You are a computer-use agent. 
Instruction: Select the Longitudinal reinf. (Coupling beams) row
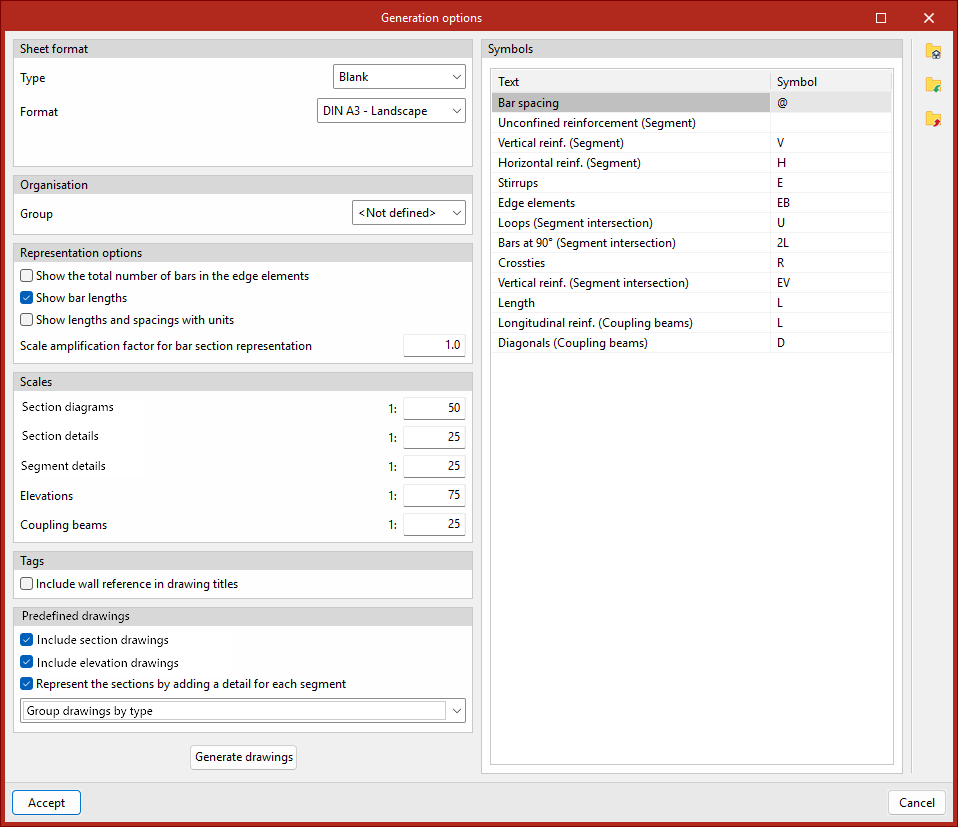click(x=692, y=323)
